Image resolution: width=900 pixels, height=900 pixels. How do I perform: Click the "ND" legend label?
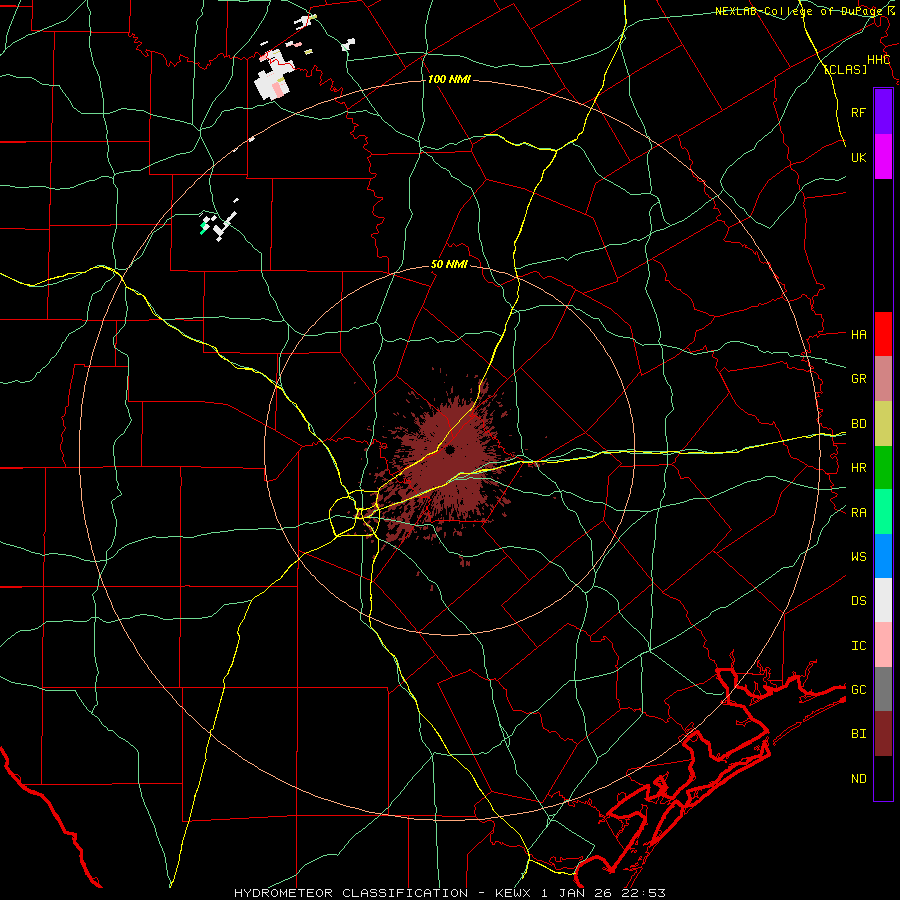tap(858, 779)
